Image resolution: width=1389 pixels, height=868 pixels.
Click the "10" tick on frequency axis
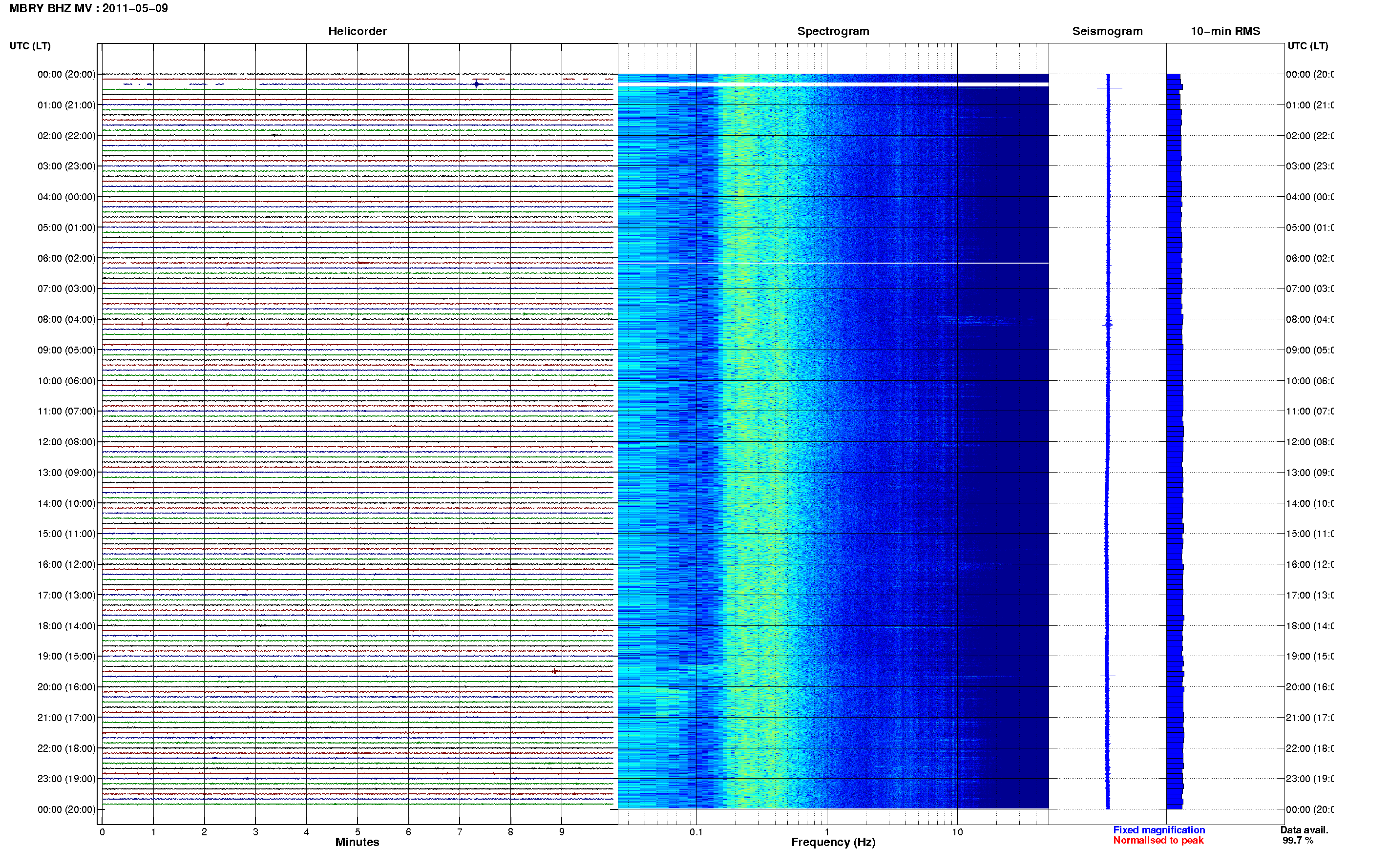pyautogui.click(x=957, y=832)
